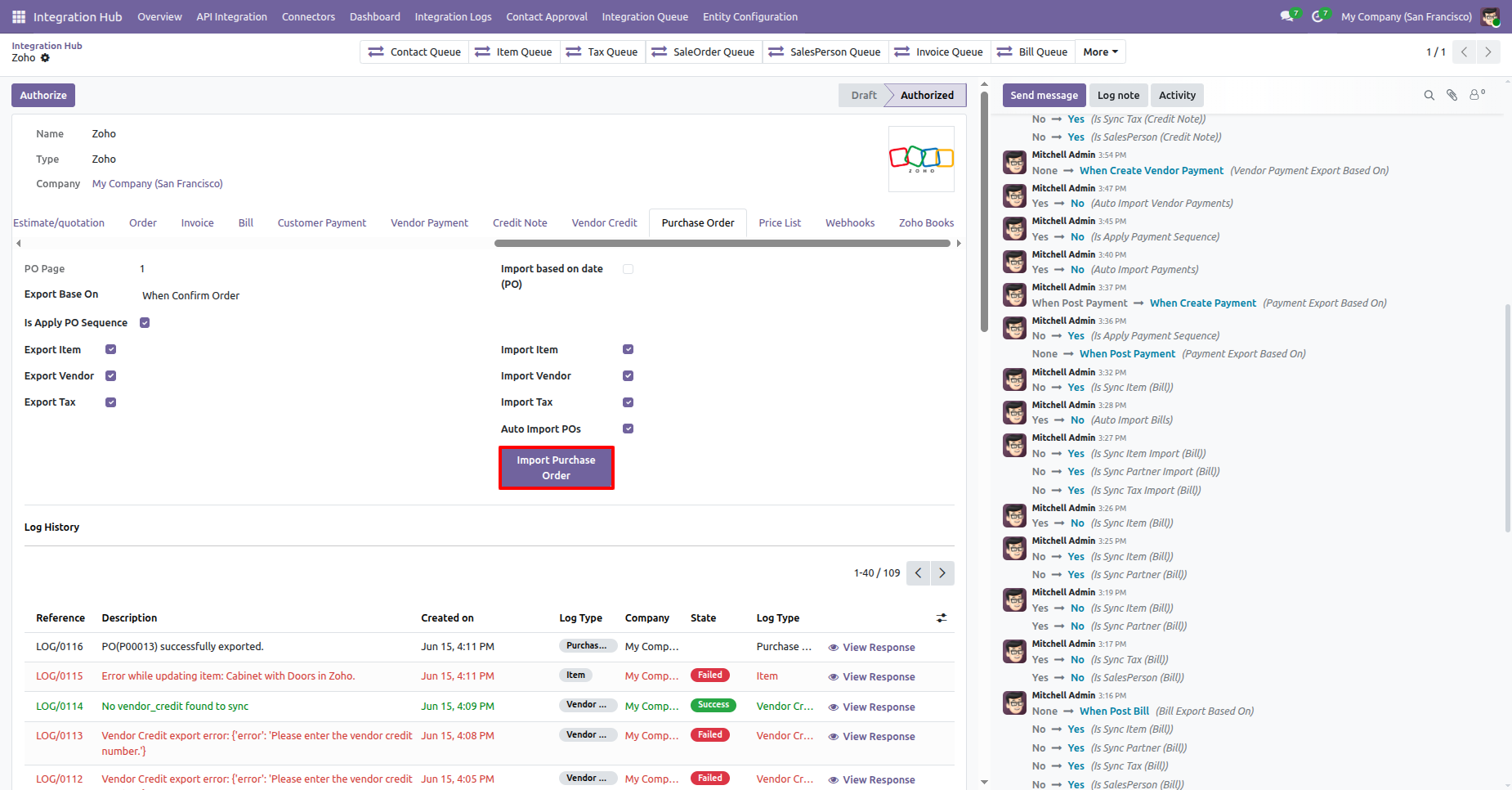1512x790 pixels.
Task: Click the Activity button
Action: tap(1177, 96)
